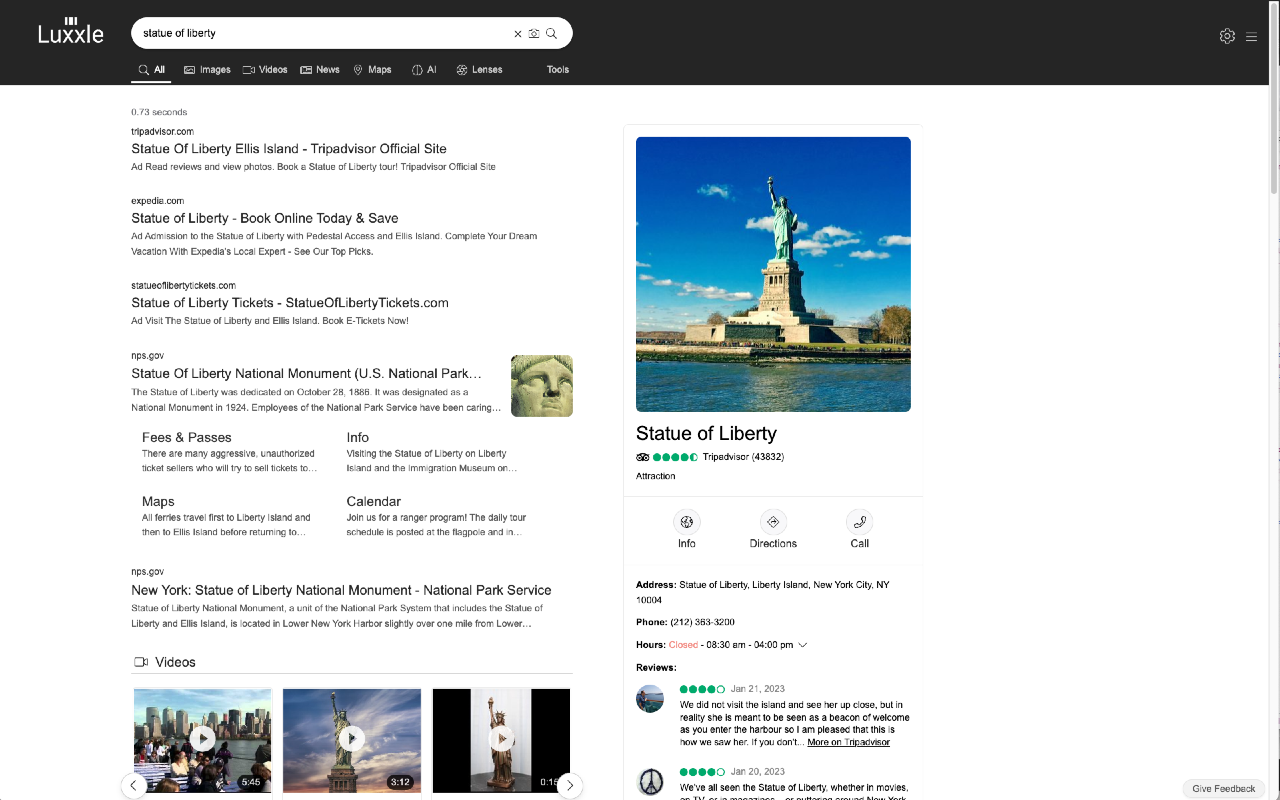
Task: Advance the video carousel with the right arrow
Action: (x=570, y=786)
